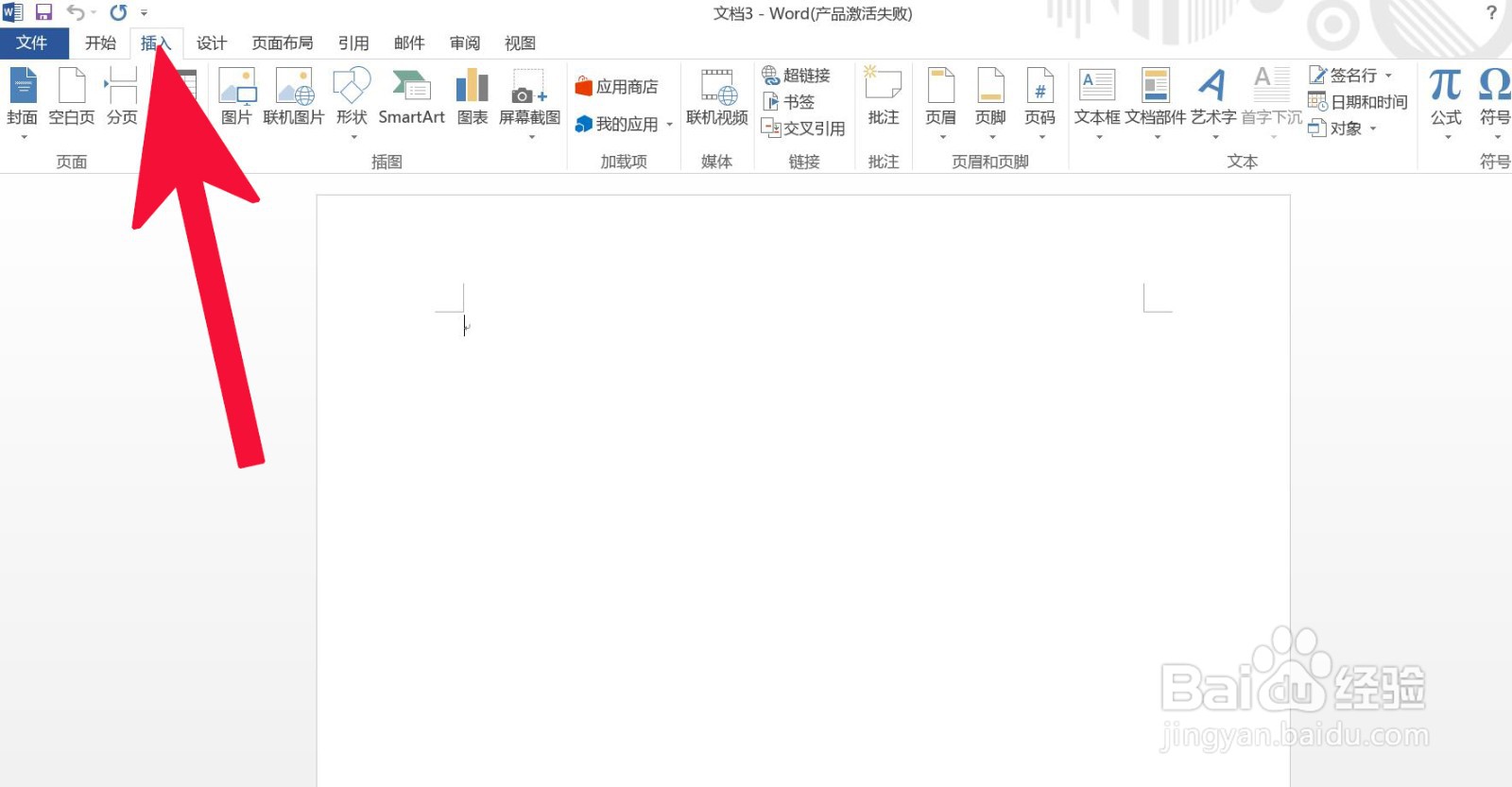Switch to the 视图 tab

tap(520, 43)
